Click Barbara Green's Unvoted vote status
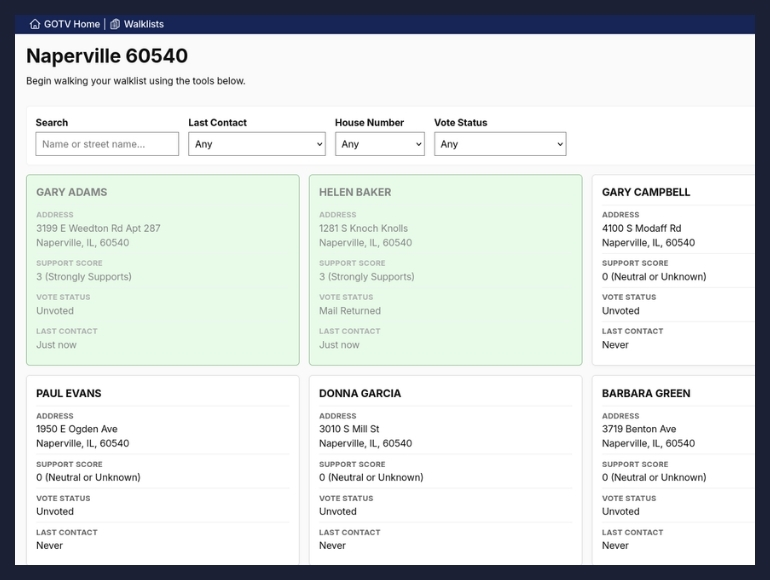This screenshot has width=770, height=580. click(x=621, y=512)
